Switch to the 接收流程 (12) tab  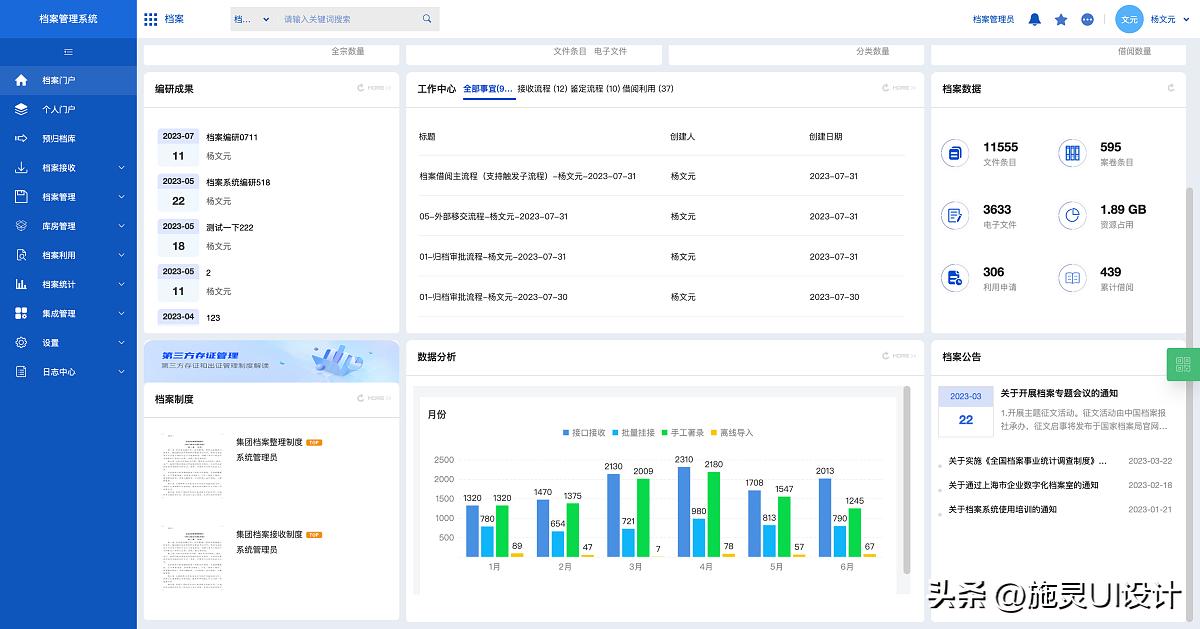pyautogui.click(x=542, y=89)
